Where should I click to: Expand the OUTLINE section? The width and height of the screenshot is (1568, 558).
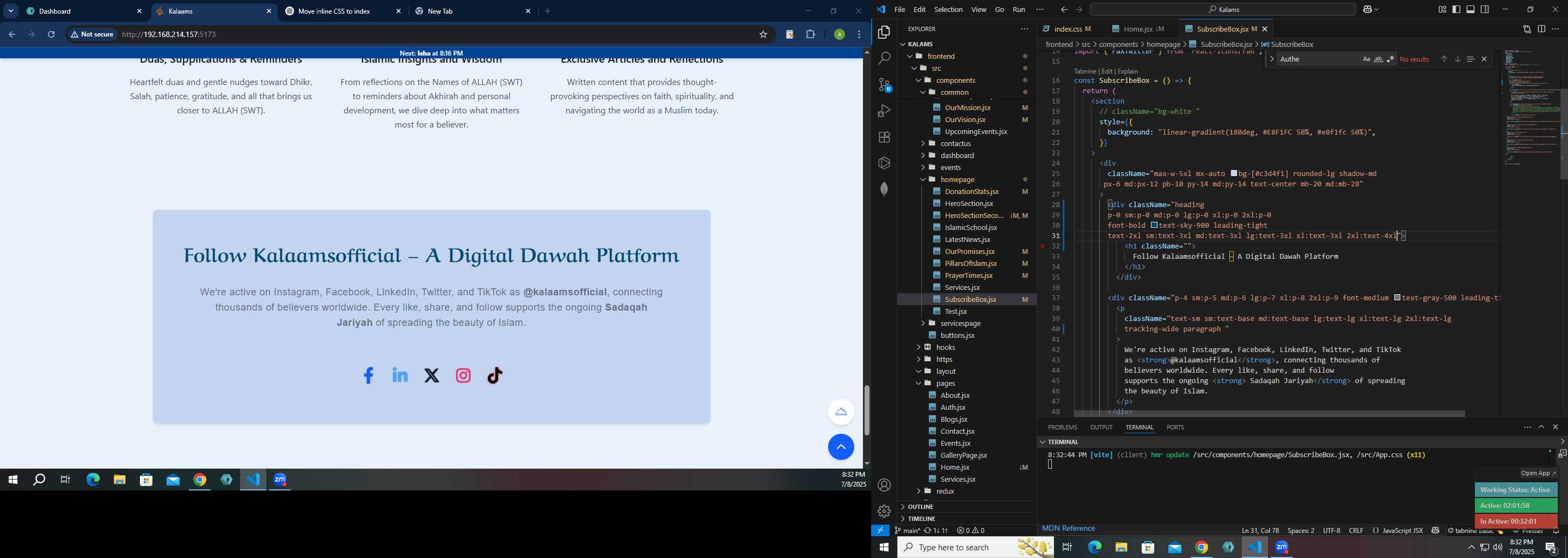click(966, 507)
